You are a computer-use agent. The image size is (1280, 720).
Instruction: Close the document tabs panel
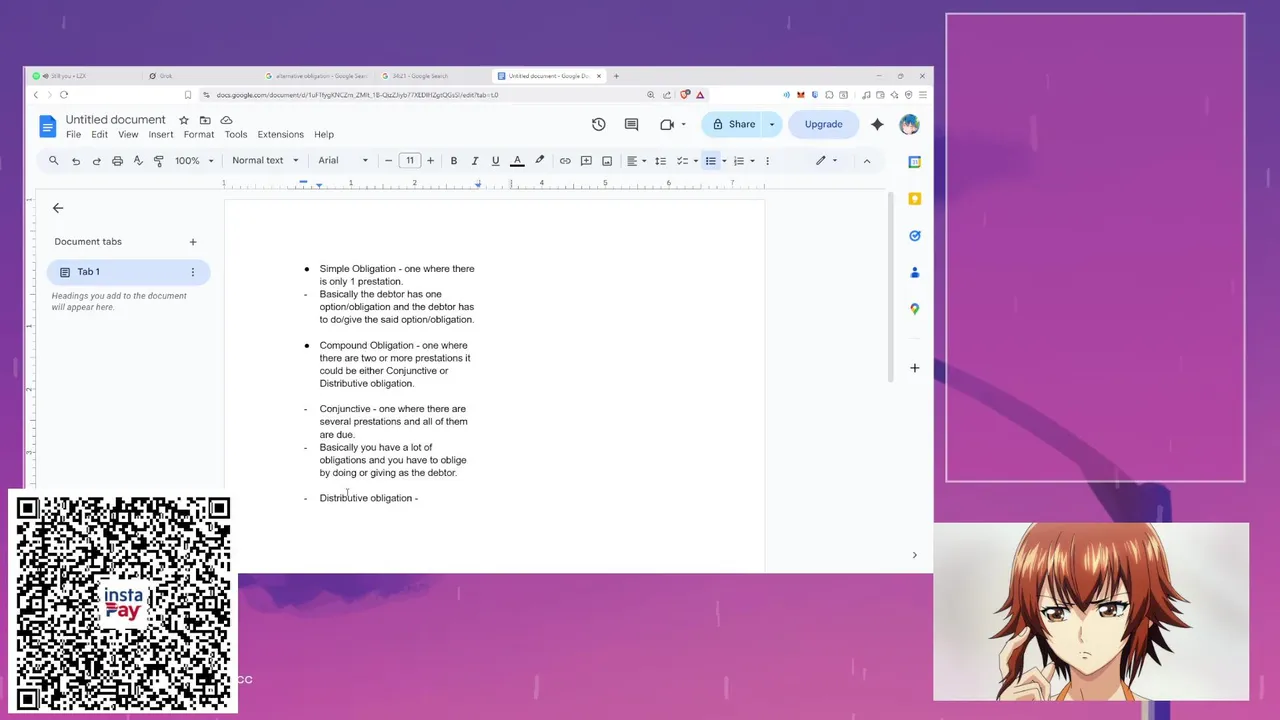click(x=58, y=208)
